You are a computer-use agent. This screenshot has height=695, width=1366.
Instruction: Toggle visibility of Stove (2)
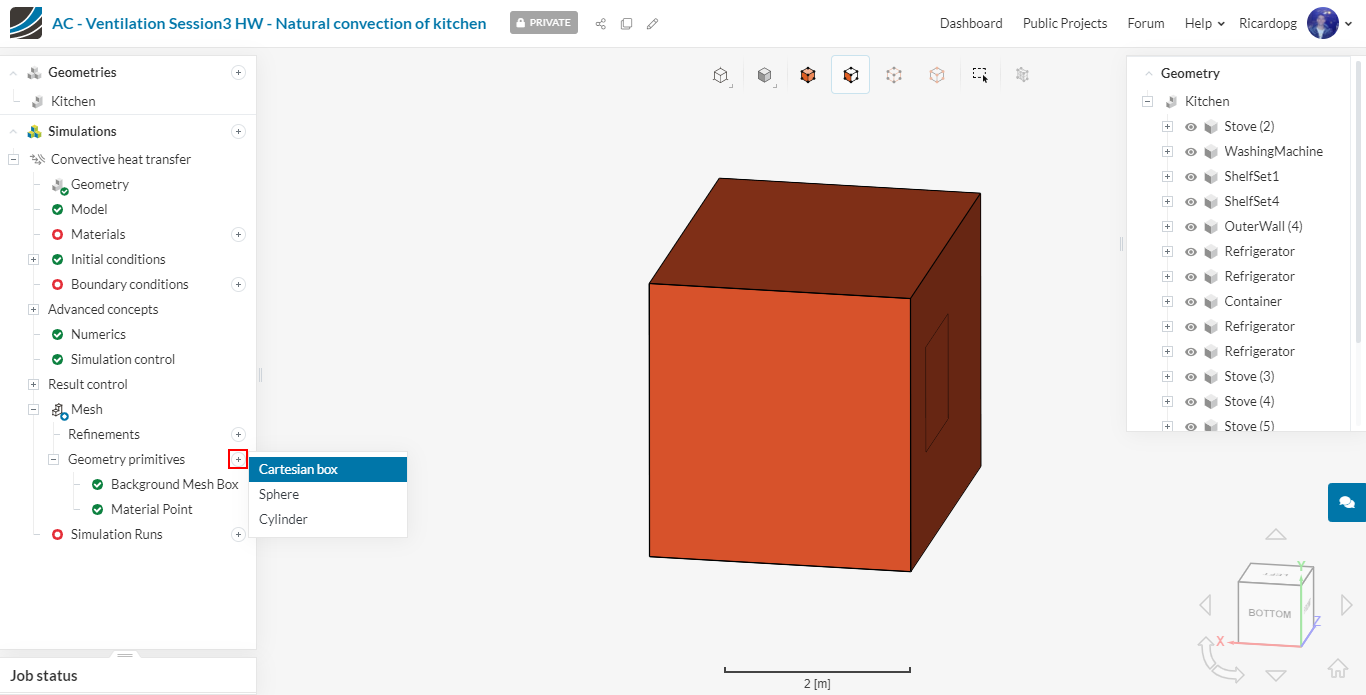click(x=1191, y=127)
